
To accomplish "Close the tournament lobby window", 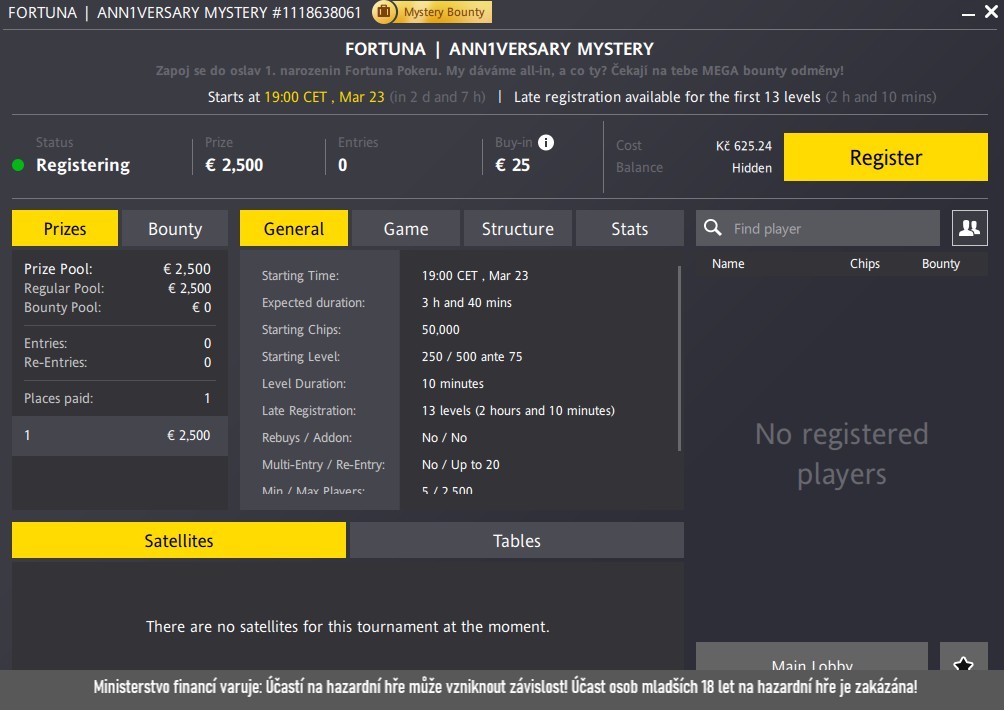I will (x=991, y=12).
